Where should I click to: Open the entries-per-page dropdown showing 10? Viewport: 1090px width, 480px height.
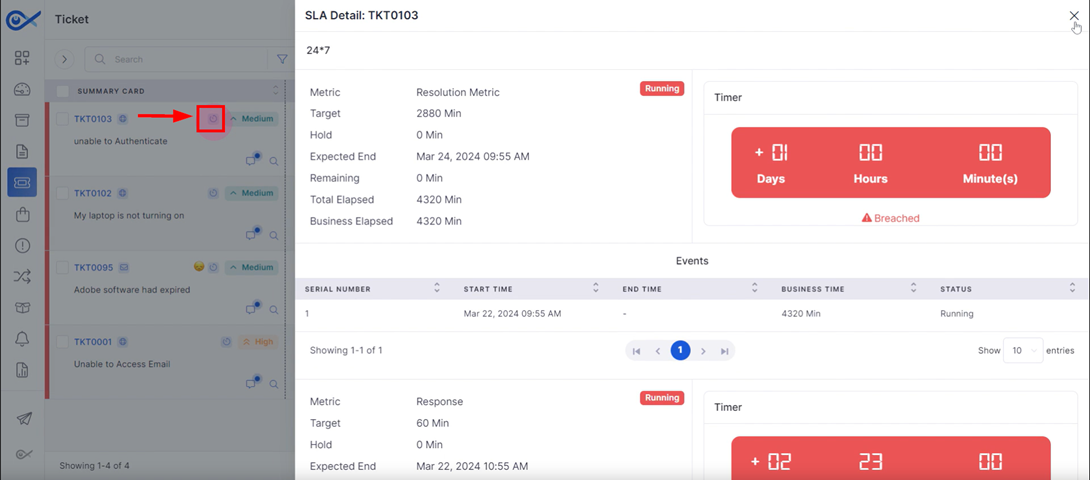(x=1023, y=351)
